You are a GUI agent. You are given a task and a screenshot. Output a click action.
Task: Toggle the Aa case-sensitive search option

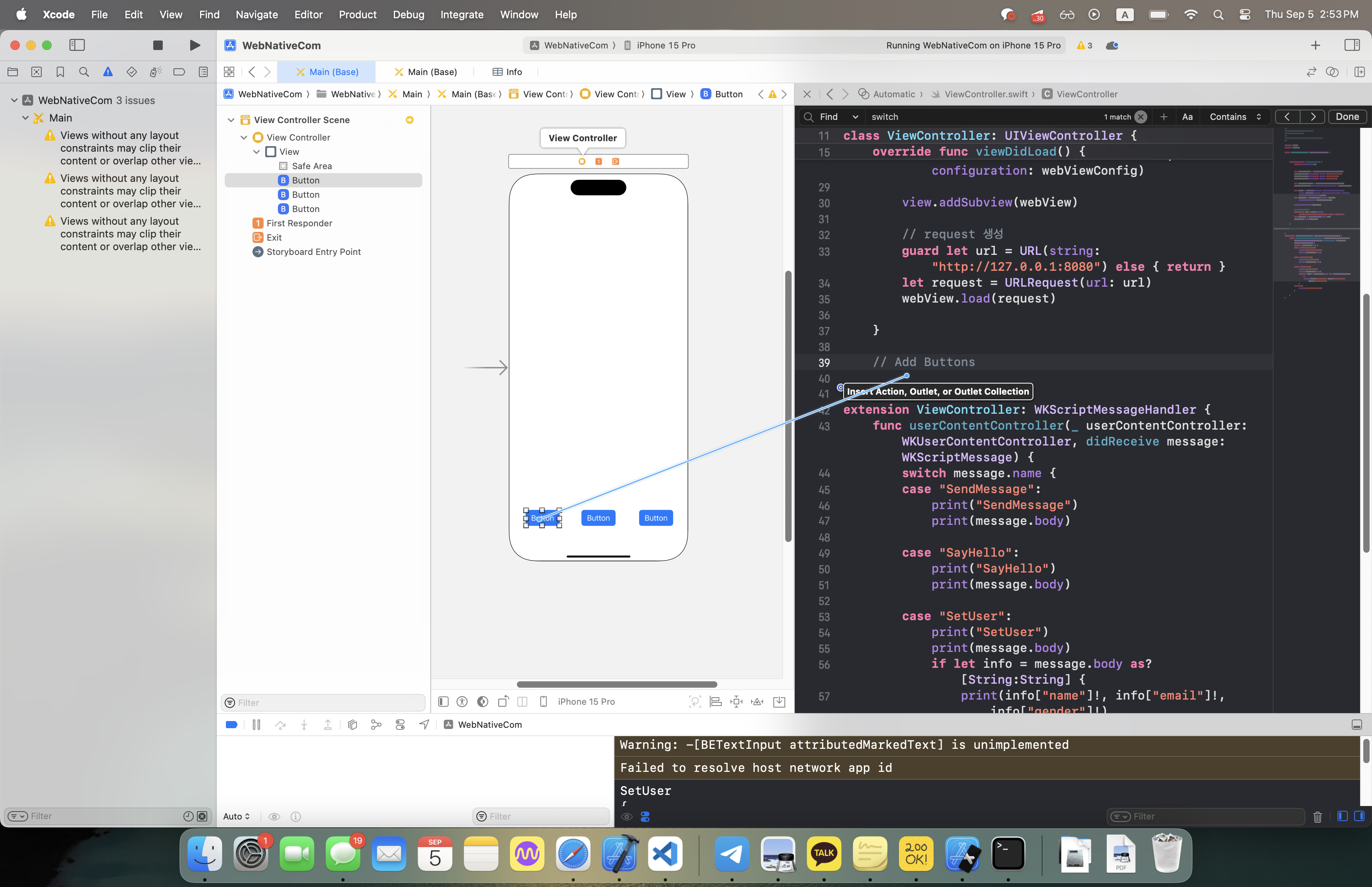point(1187,116)
